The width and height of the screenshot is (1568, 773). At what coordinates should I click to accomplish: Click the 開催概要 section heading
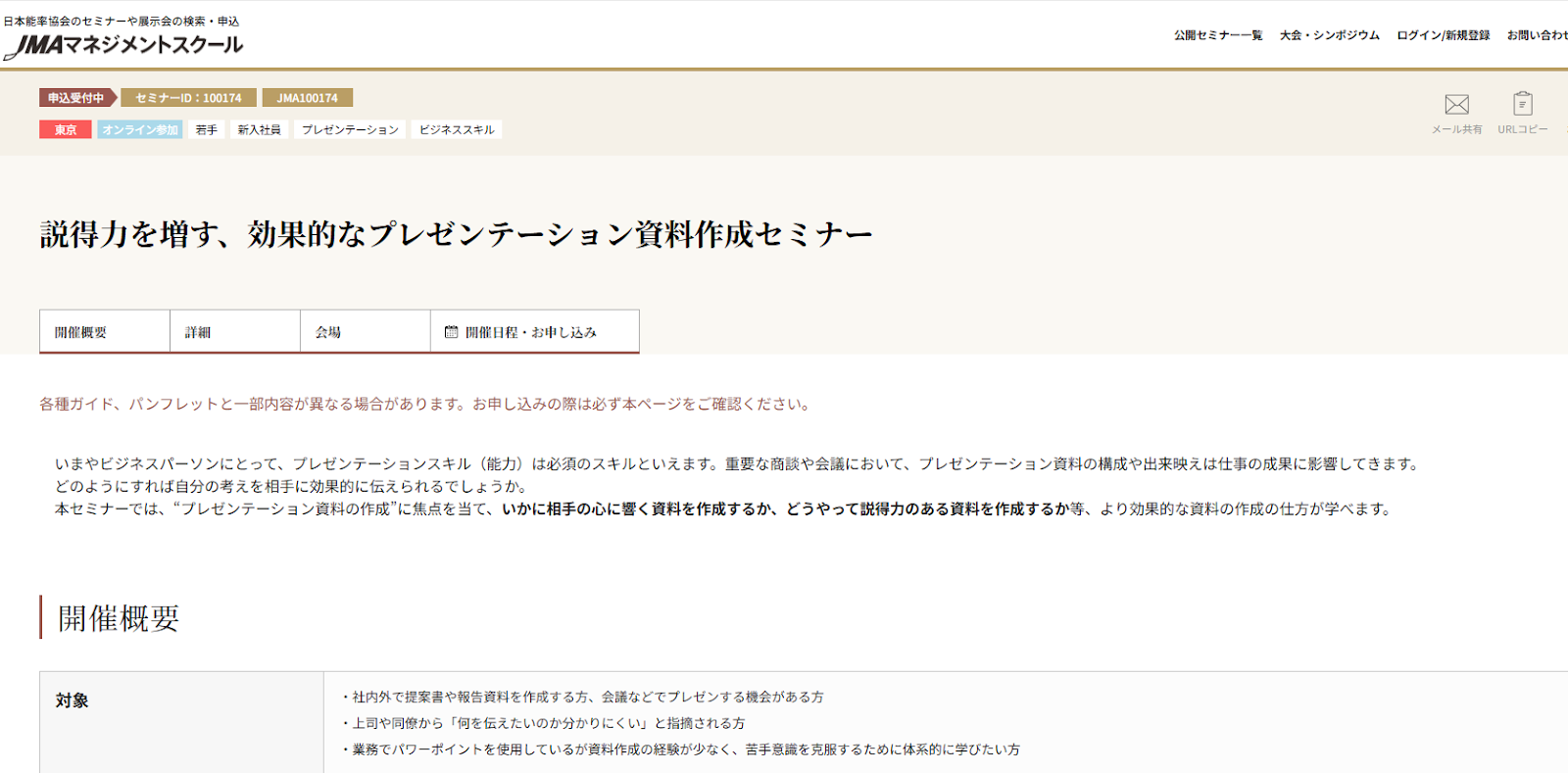click(119, 618)
